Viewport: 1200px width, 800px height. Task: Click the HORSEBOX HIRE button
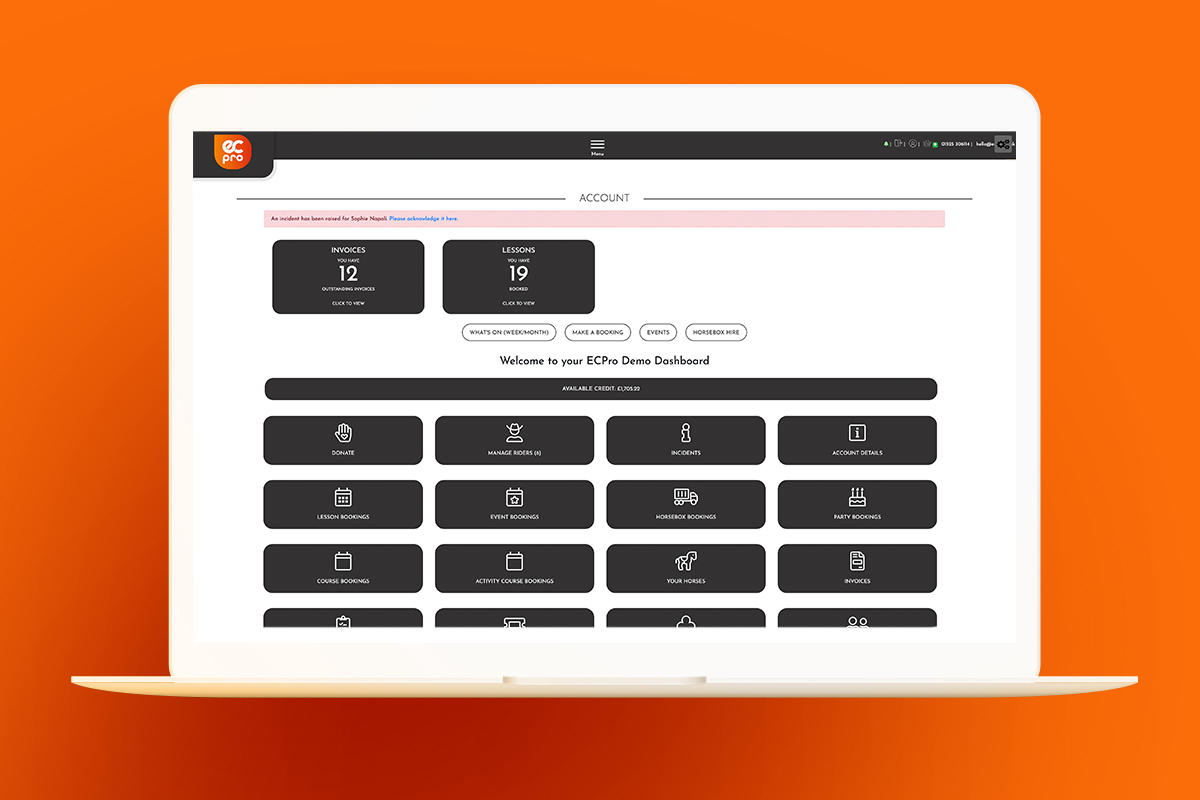(716, 332)
